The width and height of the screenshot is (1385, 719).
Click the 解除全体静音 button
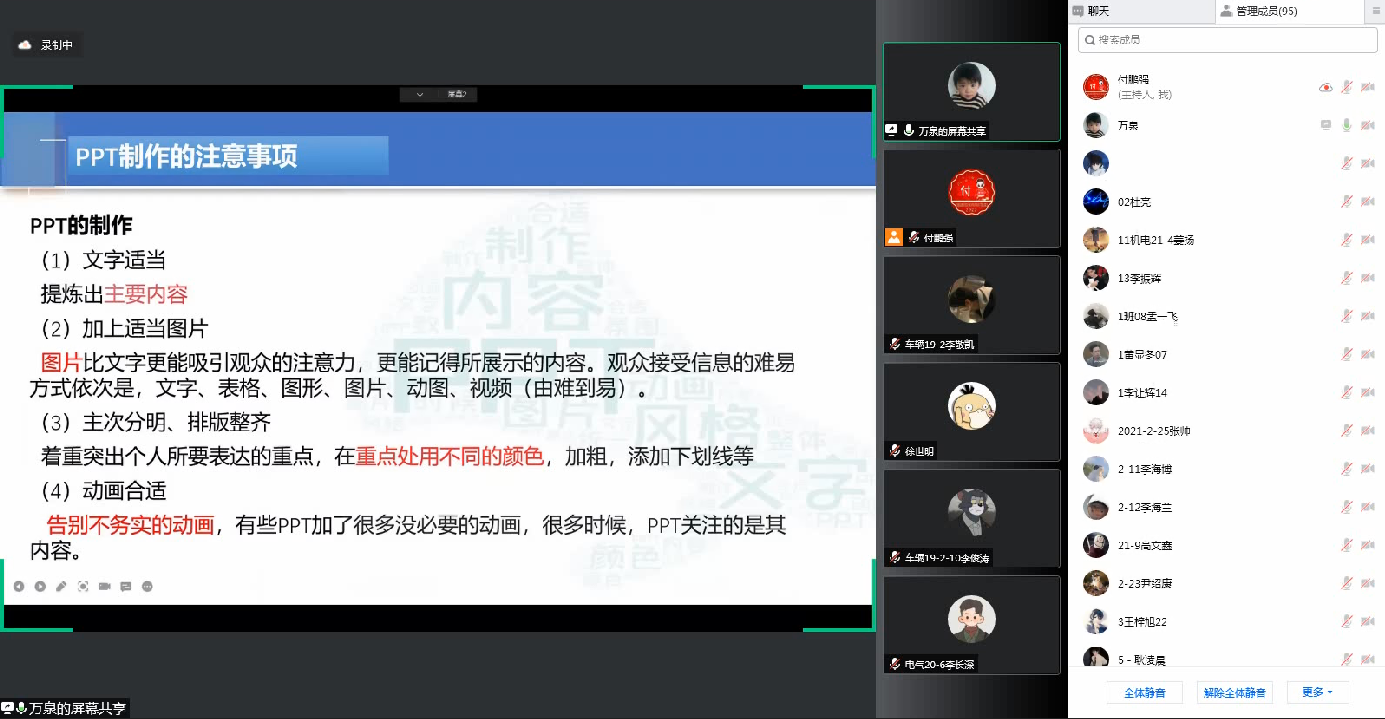tap(1234, 692)
